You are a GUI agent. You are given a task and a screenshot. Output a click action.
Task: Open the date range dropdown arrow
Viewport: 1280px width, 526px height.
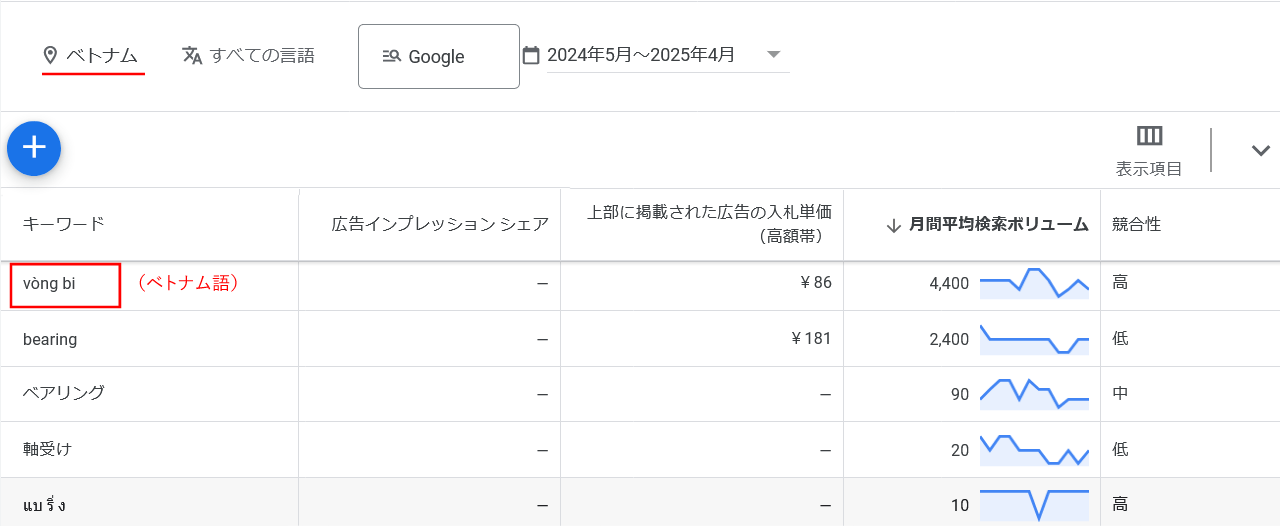773,54
